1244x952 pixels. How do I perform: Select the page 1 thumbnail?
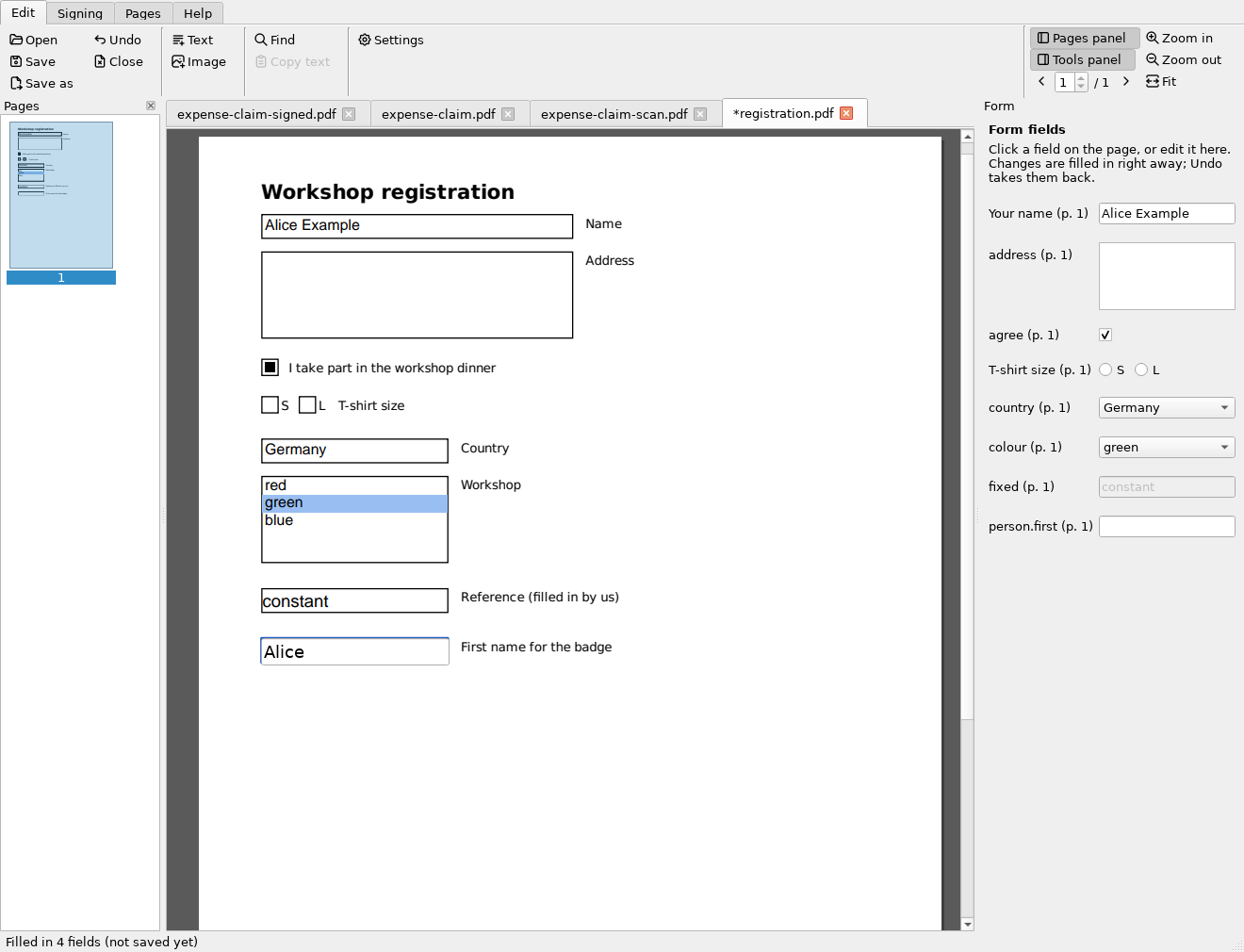[x=61, y=195]
